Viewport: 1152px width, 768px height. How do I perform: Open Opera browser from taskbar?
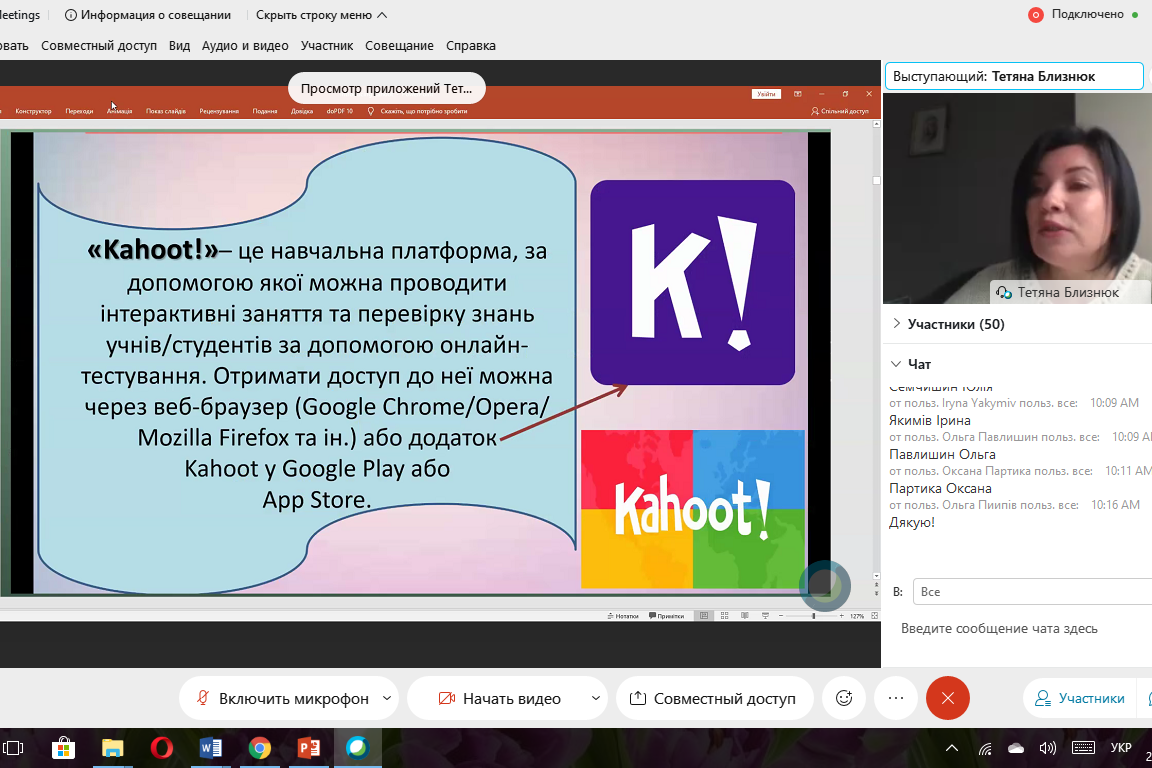[161, 748]
